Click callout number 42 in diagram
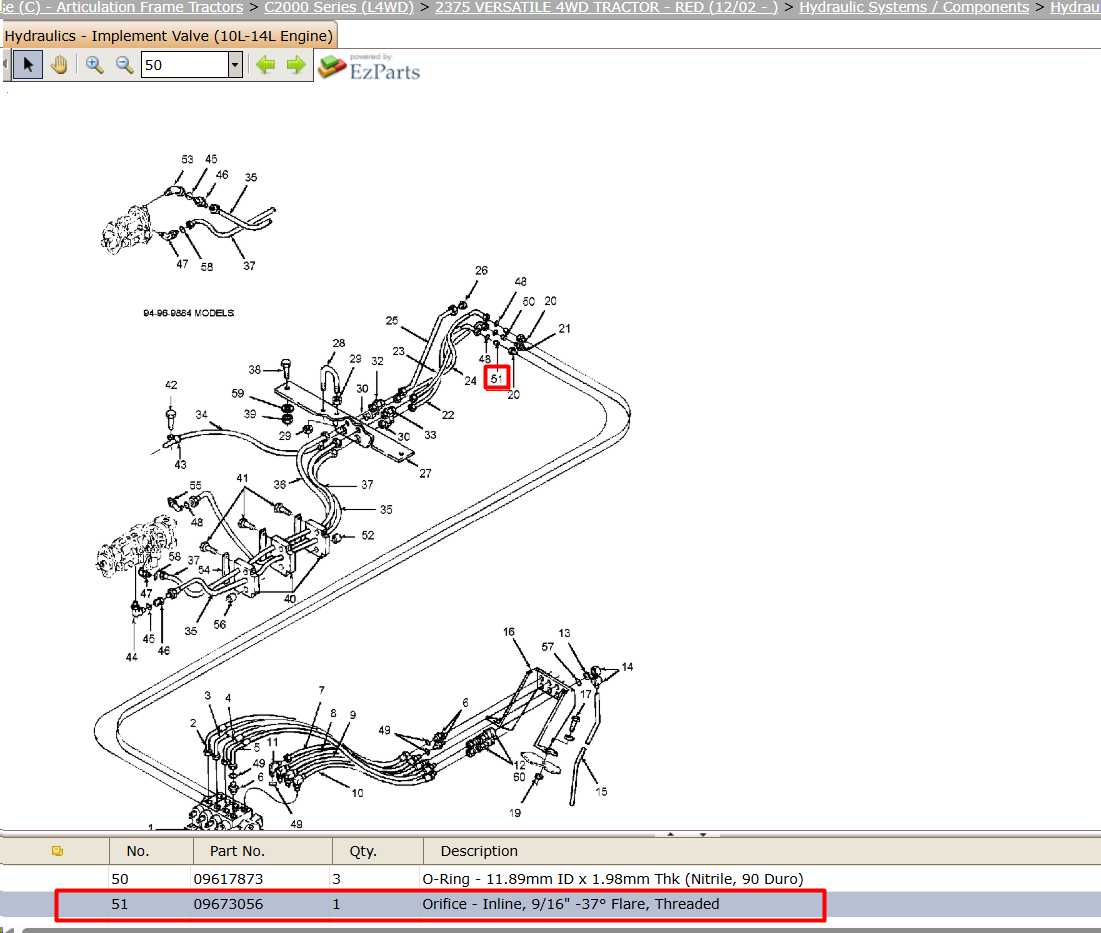1101x933 pixels. 171,385
